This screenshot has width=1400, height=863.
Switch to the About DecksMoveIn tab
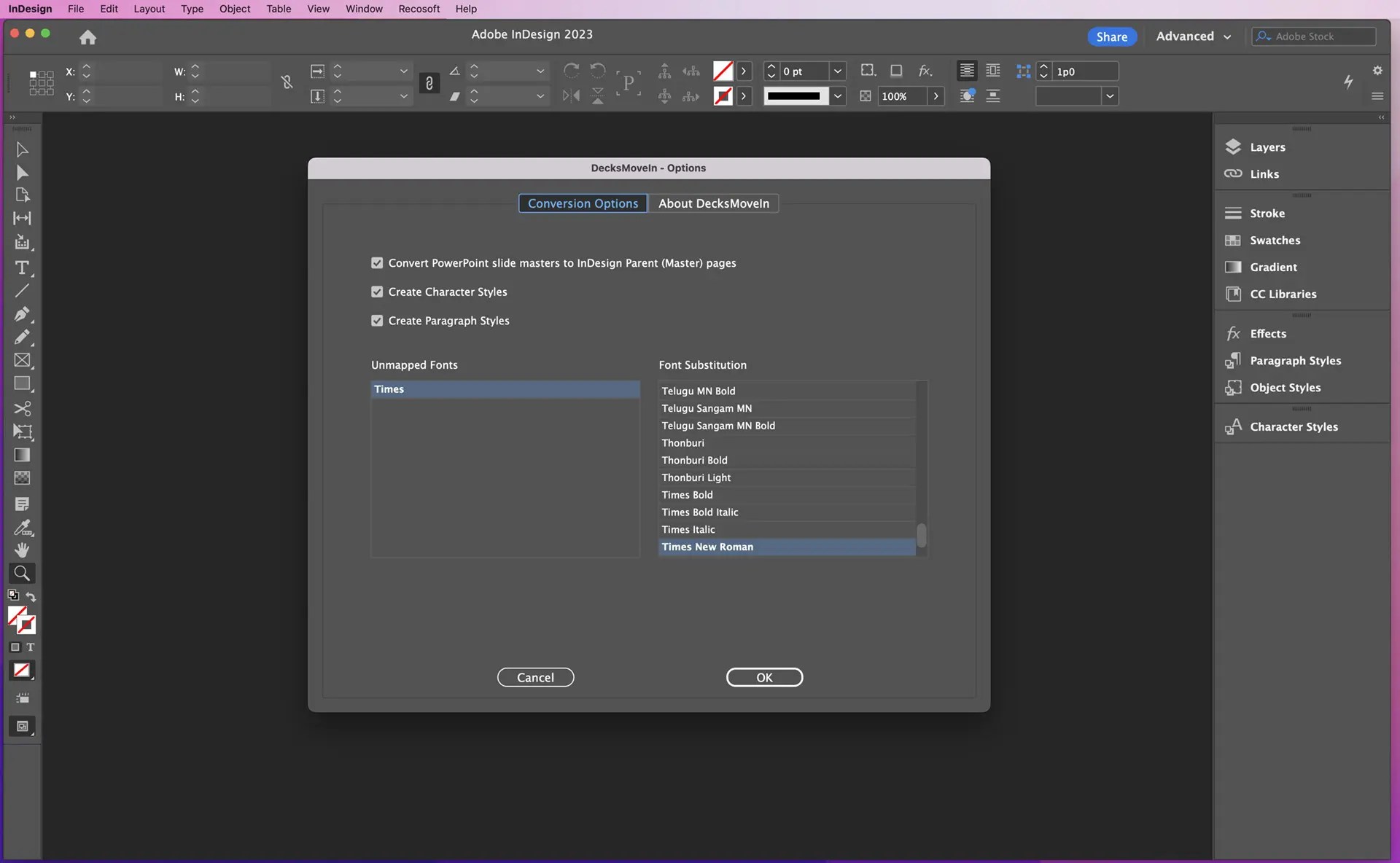tap(714, 203)
